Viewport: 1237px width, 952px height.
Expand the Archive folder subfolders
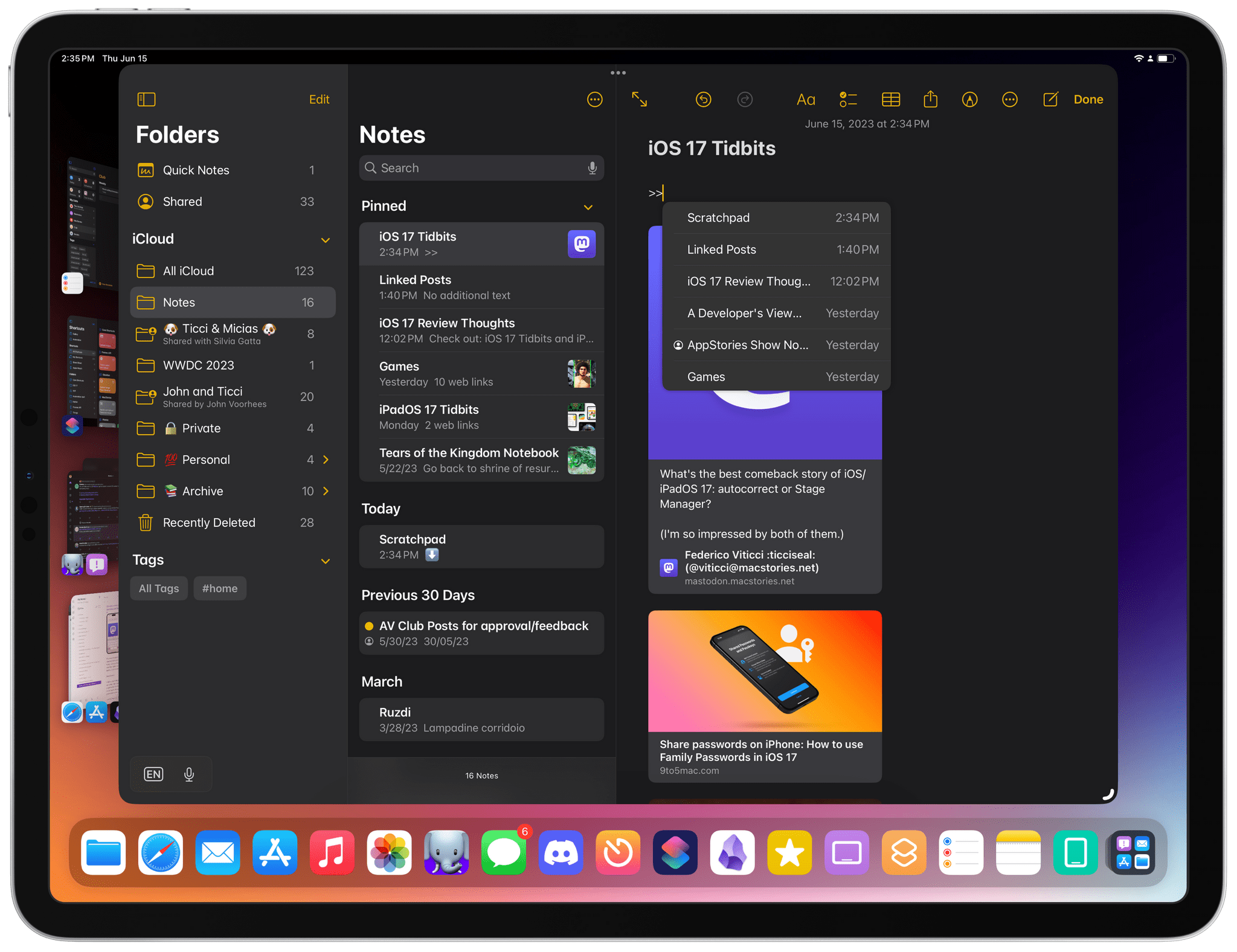click(x=326, y=491)
